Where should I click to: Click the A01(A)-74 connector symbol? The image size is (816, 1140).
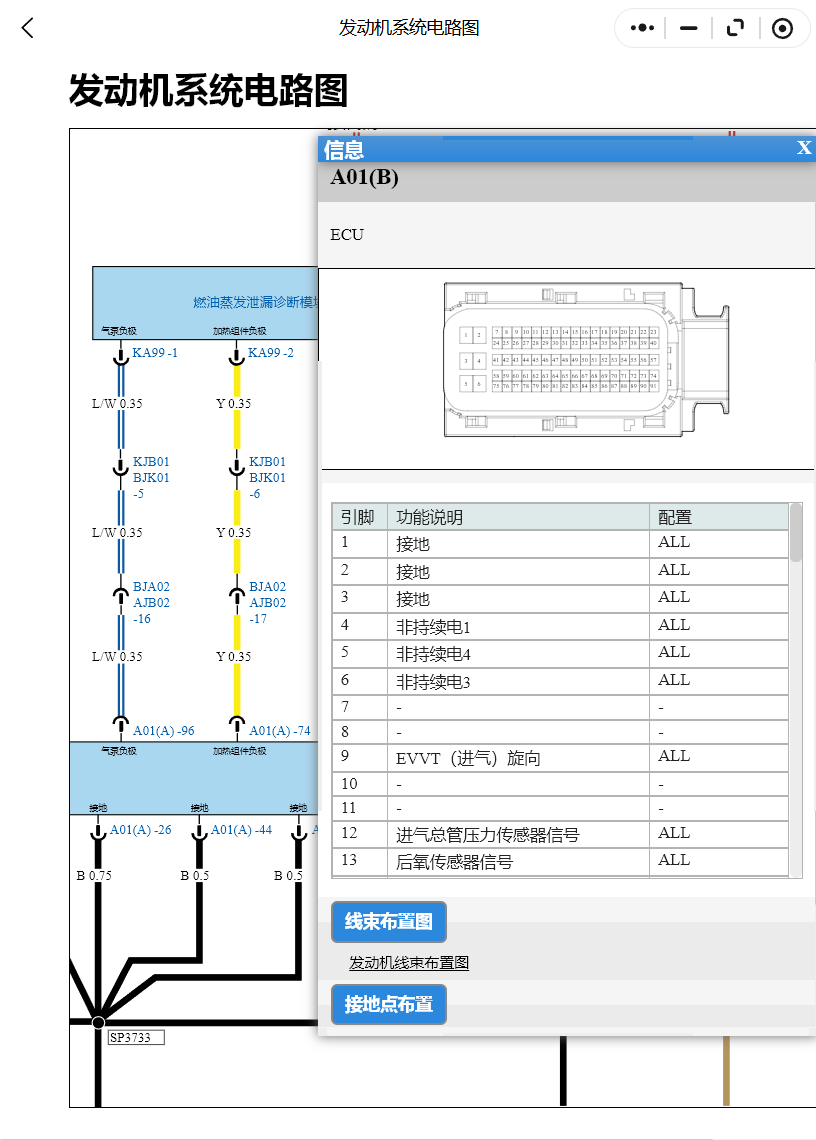237,723
